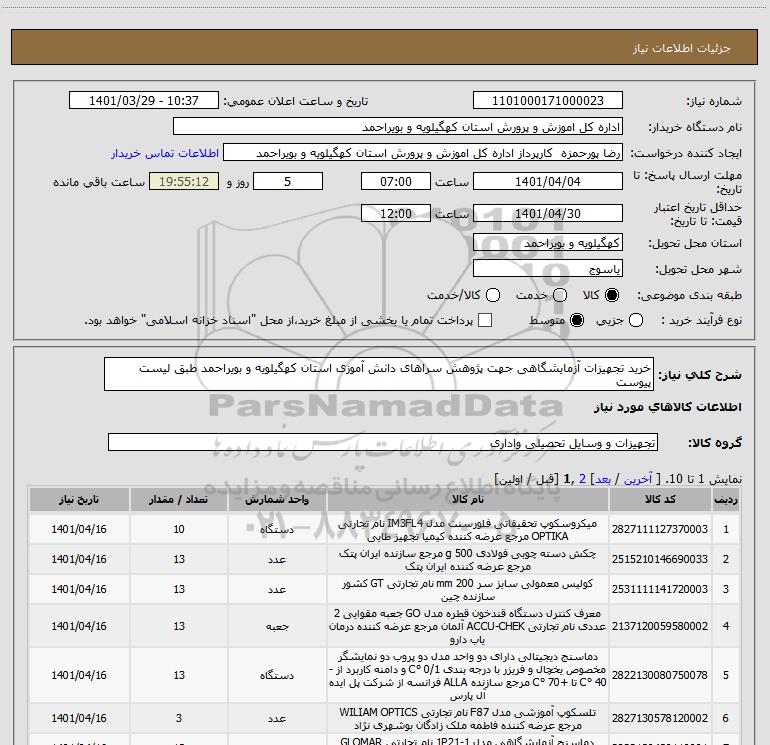Viewport: 770px width, 745px height.
Task: Click the WILIAM OPTICS telescope item name
Action: (468, 718)
